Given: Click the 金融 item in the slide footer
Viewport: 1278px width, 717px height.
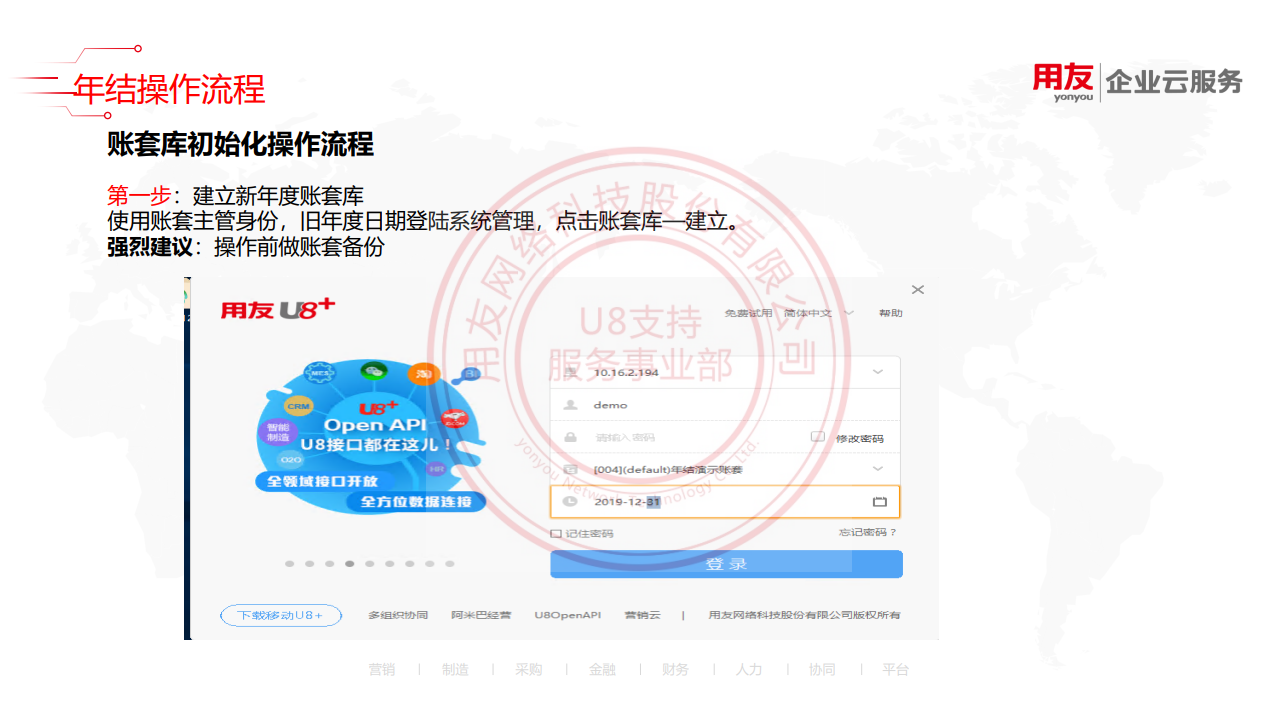Looking at the screenshot, I should tap(602, 670).
